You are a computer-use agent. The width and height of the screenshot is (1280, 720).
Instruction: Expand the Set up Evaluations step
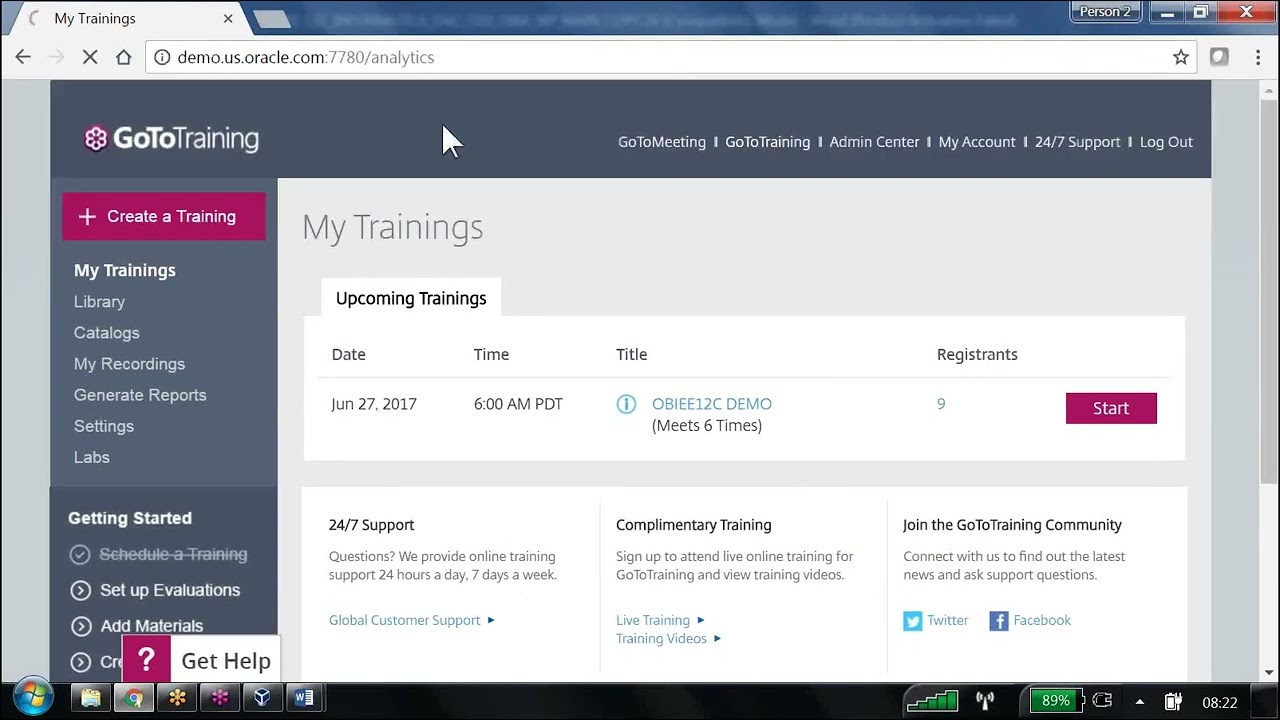click(155, 590)
